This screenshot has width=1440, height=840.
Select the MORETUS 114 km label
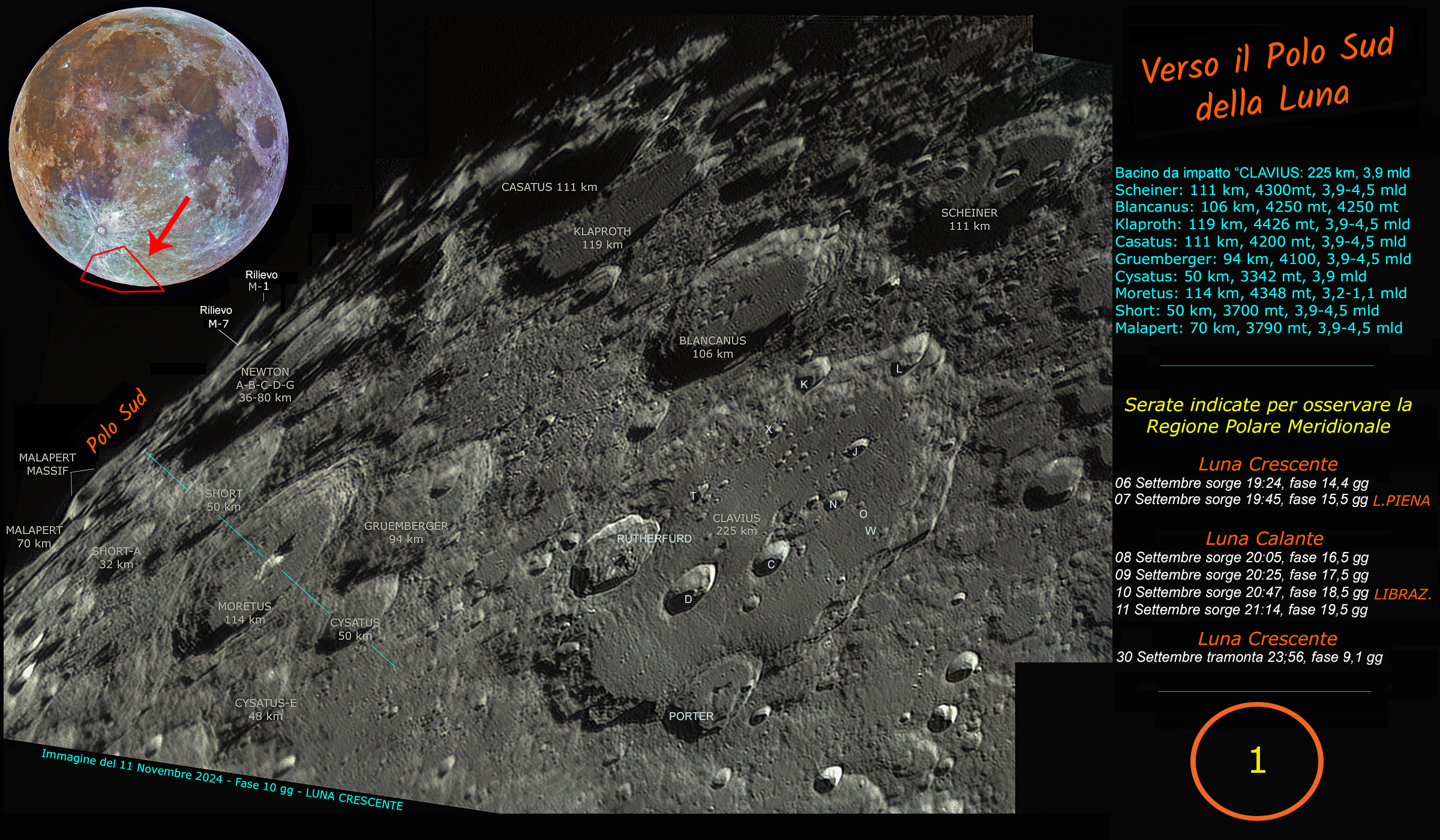[x=245, y=613]
